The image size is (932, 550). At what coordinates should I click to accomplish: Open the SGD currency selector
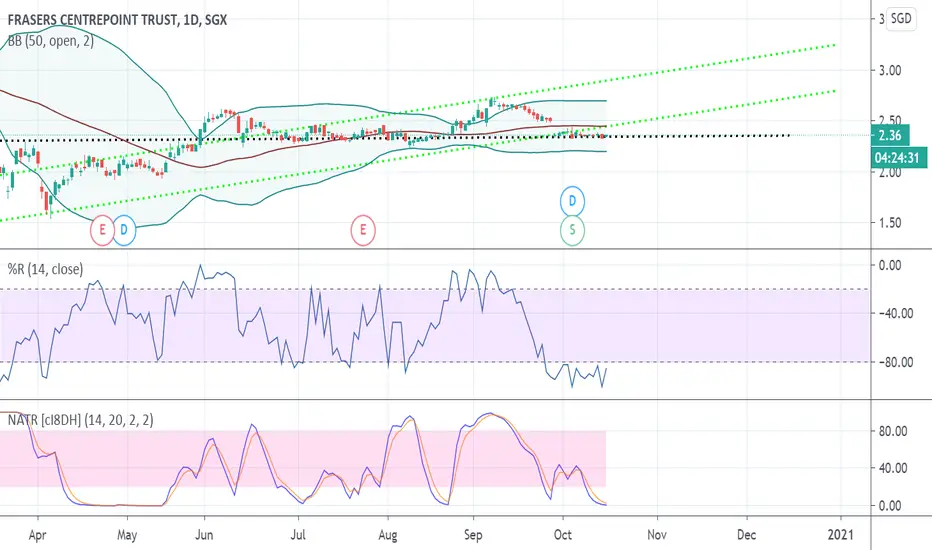(x=901, y=18)
